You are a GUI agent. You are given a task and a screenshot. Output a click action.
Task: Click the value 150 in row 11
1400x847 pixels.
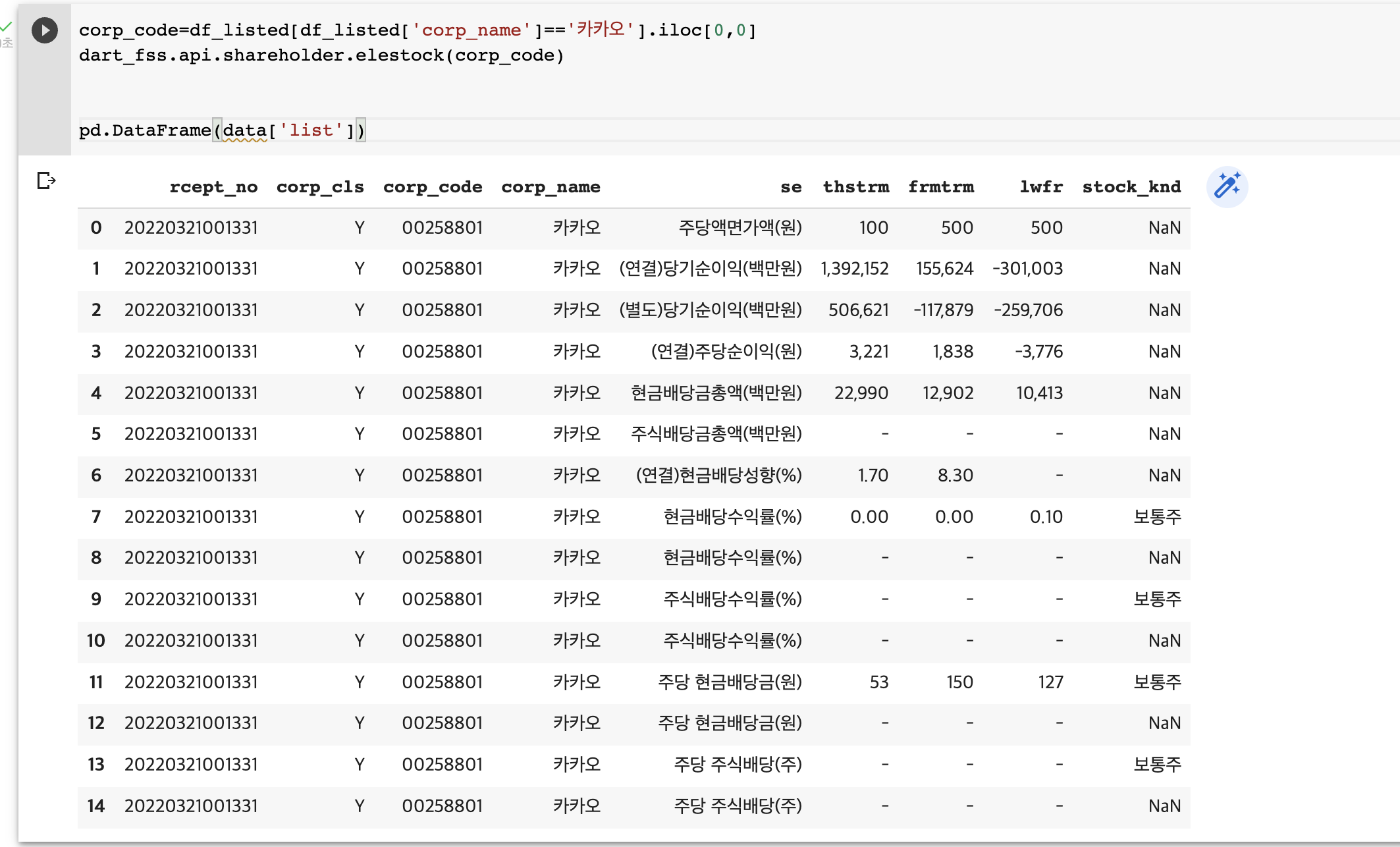pos(959,682)
